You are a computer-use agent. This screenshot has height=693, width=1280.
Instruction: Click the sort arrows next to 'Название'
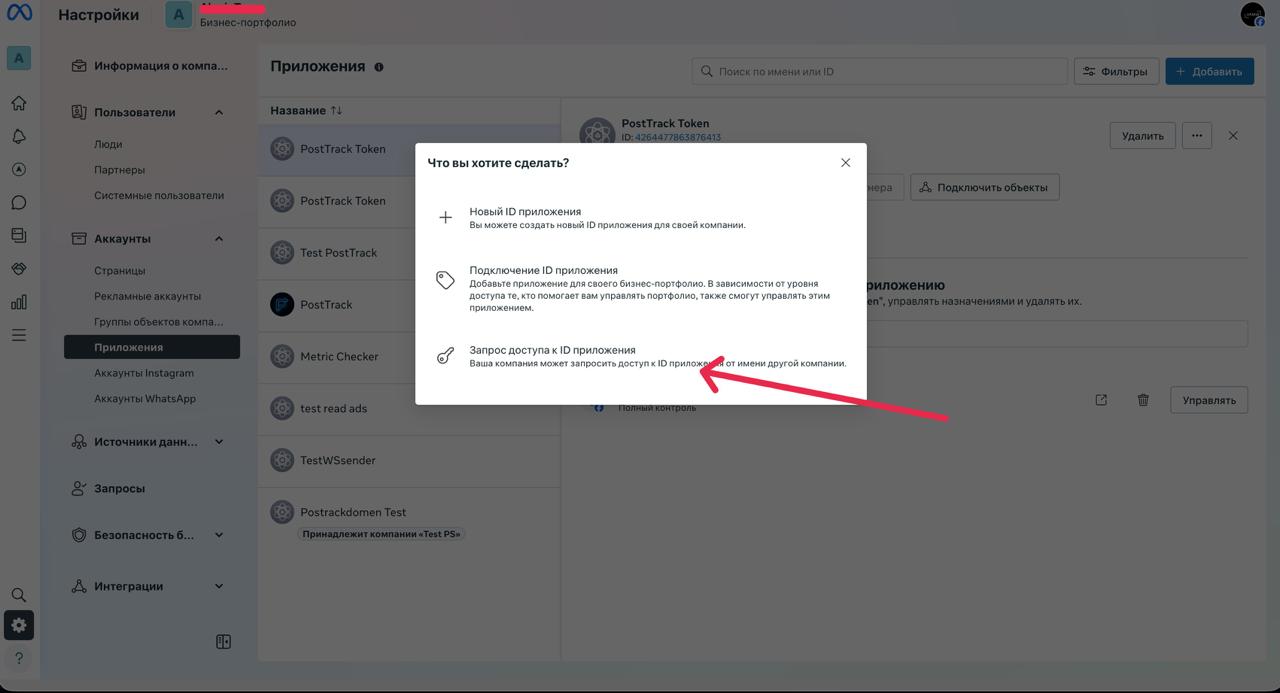(x=336, y=110)
